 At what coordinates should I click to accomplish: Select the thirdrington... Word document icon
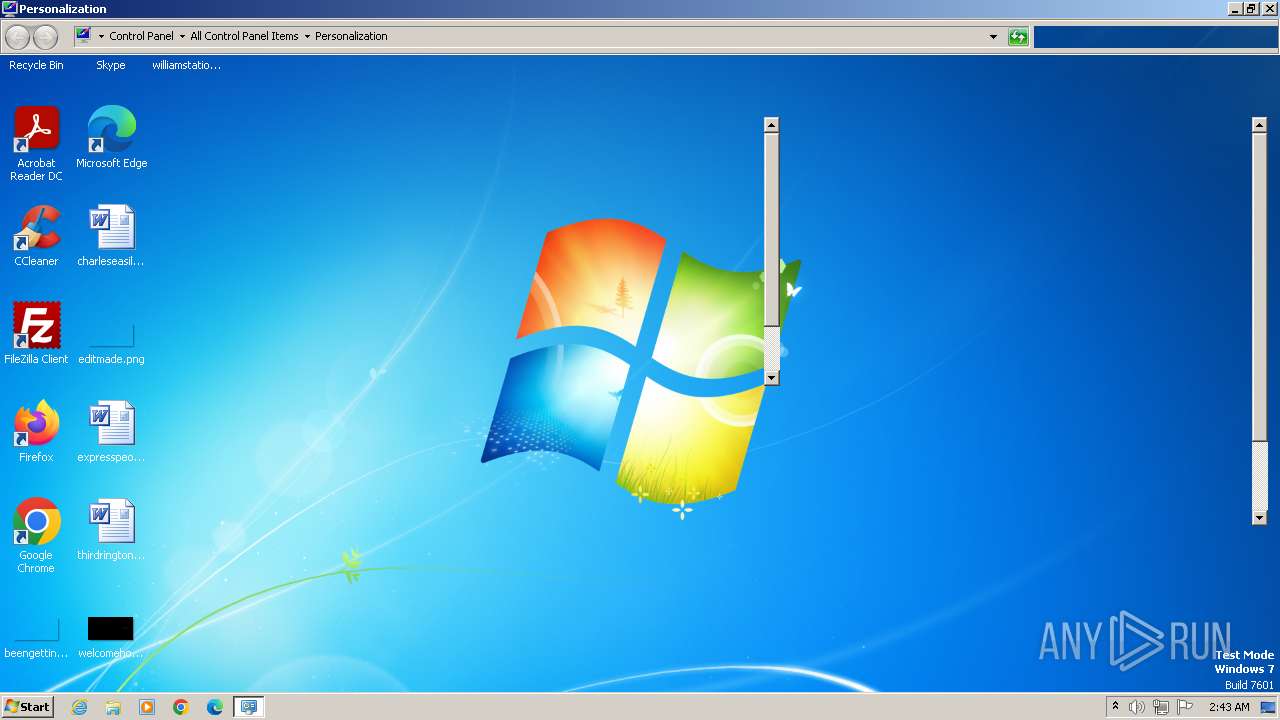111,530
